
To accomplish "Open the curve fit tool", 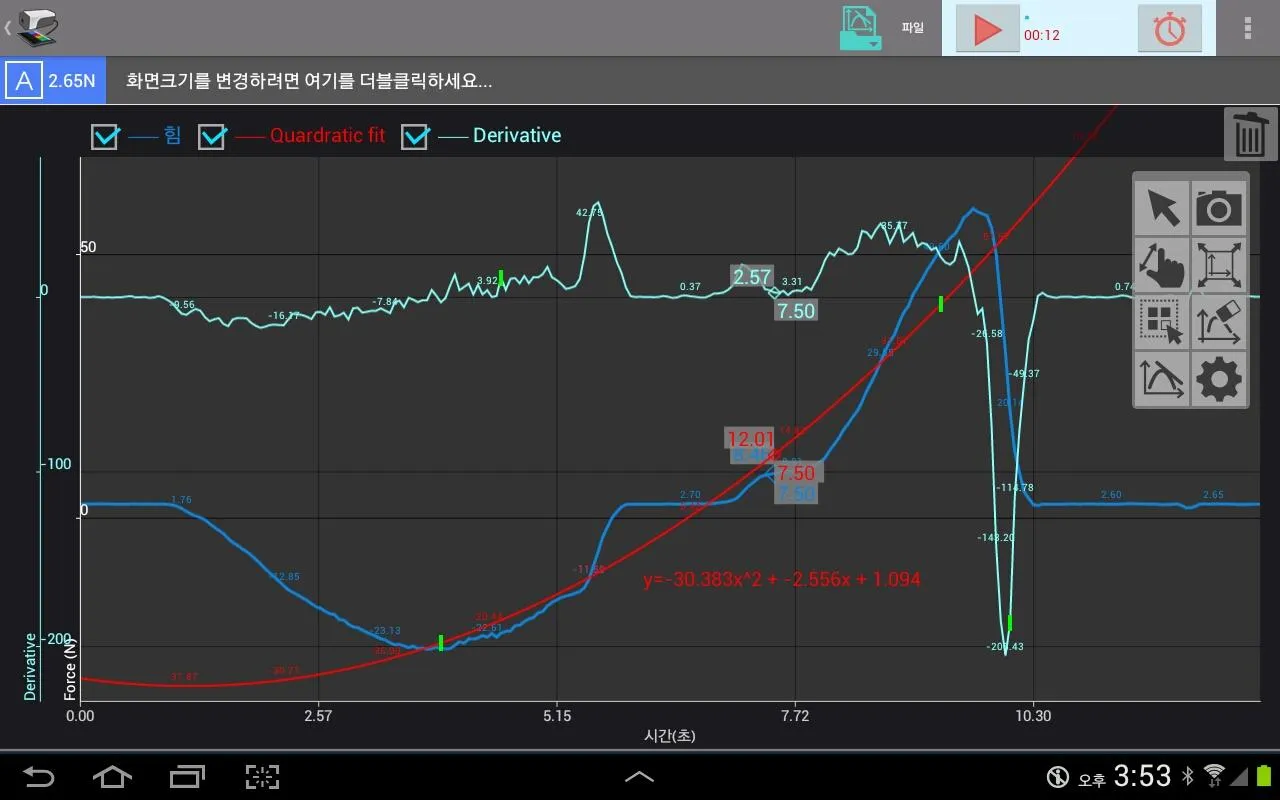I will tap(1161, 379).
